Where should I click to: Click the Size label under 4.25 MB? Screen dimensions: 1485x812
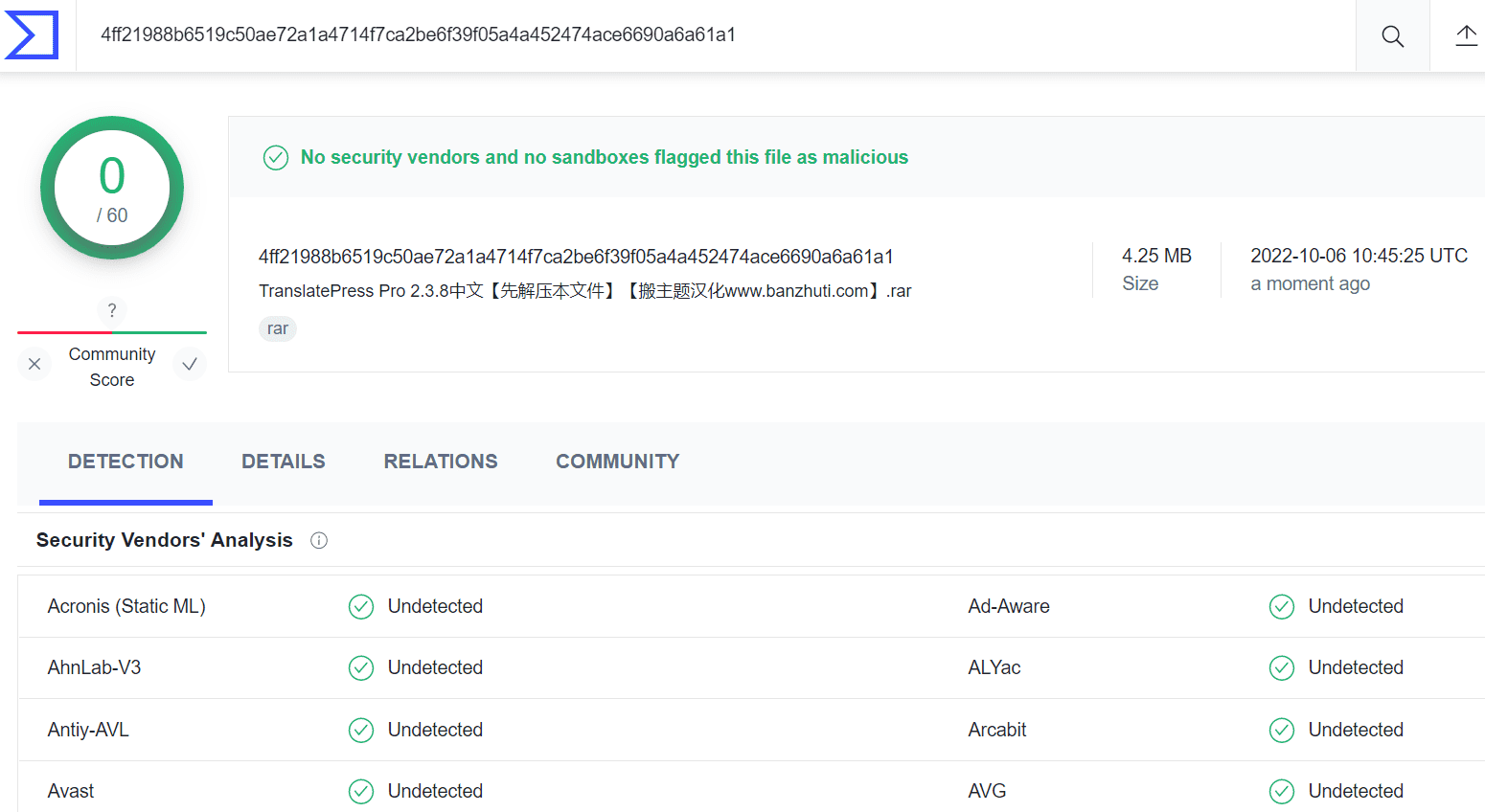coord(1140,283)
